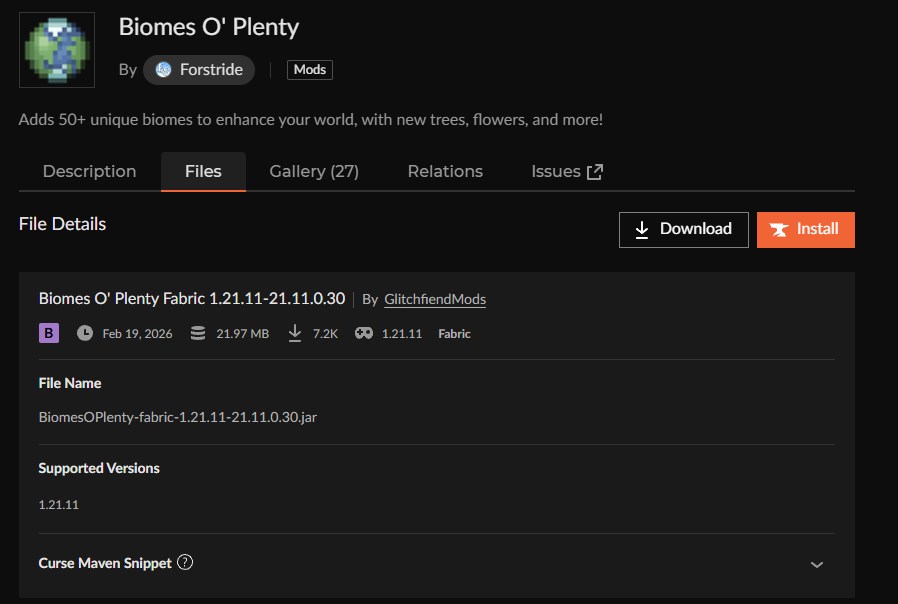This screenshot has height=604, width=898.
Task: Click the game controller version icon
Action: 364,333
